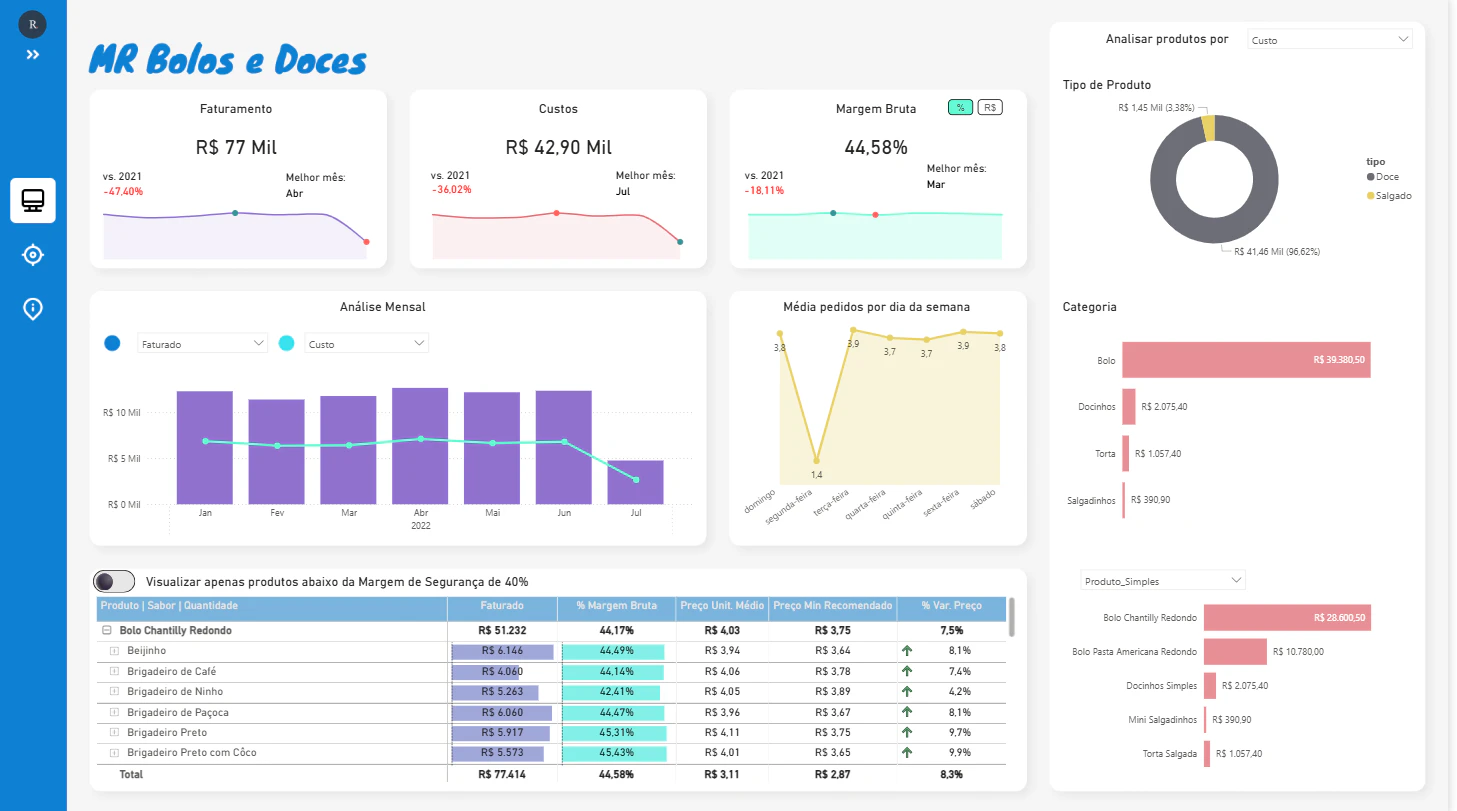Switch Margem Bruta to % view

[x=960, y=107]
